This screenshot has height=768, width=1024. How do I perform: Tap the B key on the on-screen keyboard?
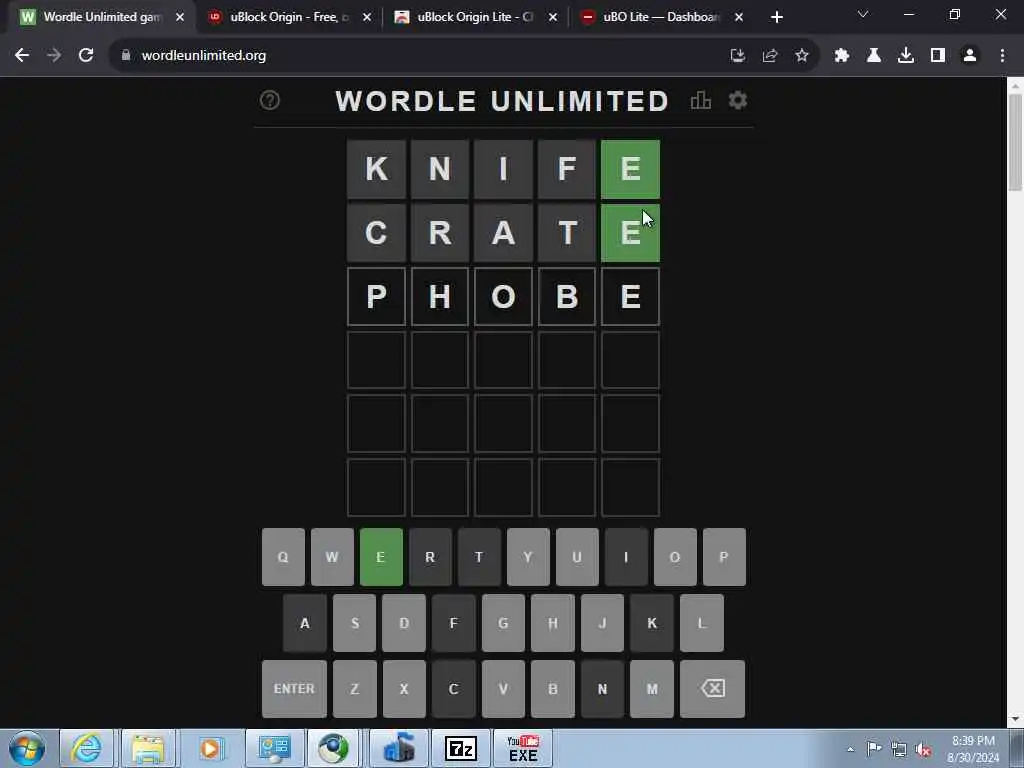point(553,688)
